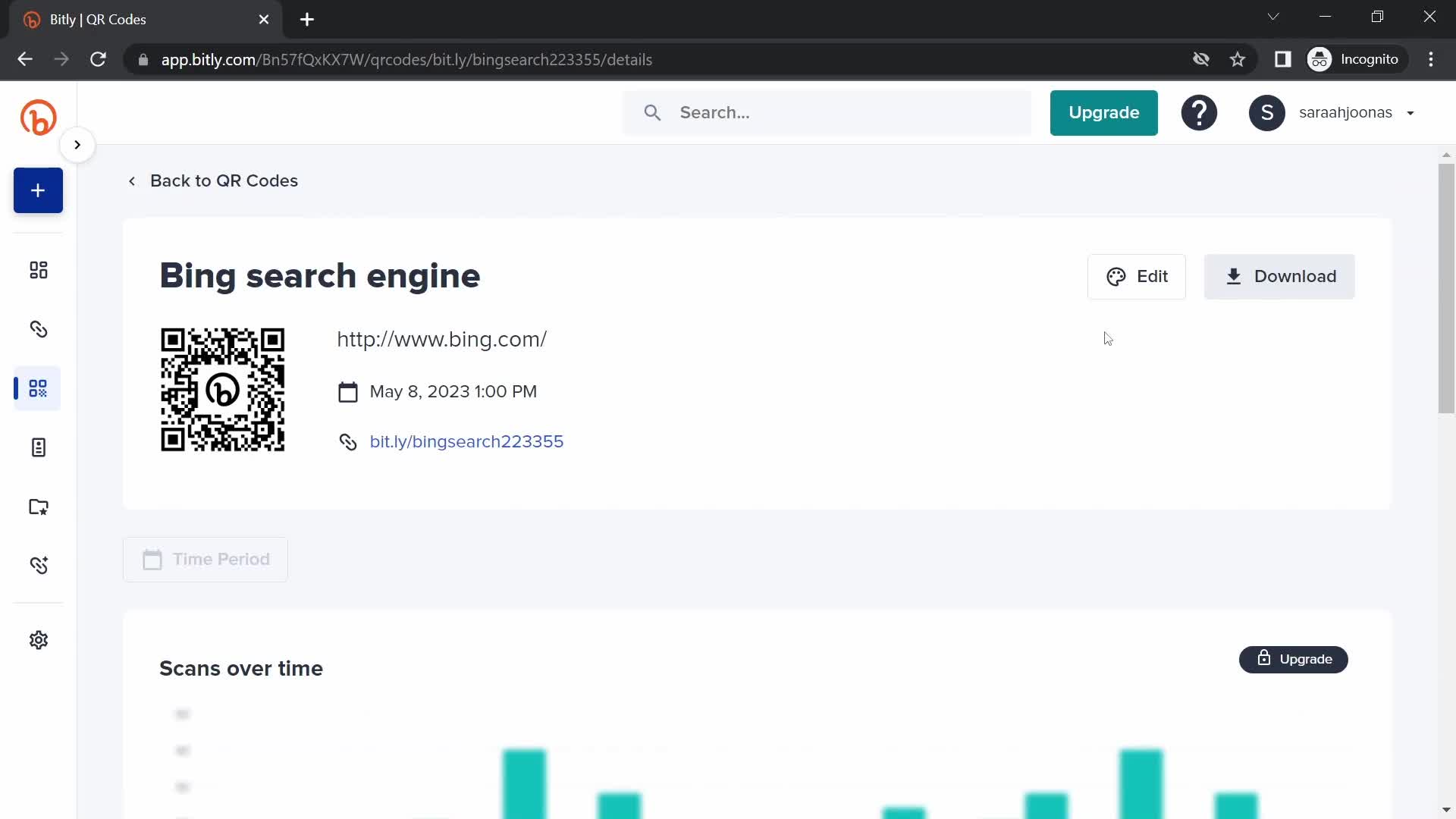This screenshot has height=819, width=1456.
Task: Select the Links sidebar icon
Action: click(x=38, y=328)
